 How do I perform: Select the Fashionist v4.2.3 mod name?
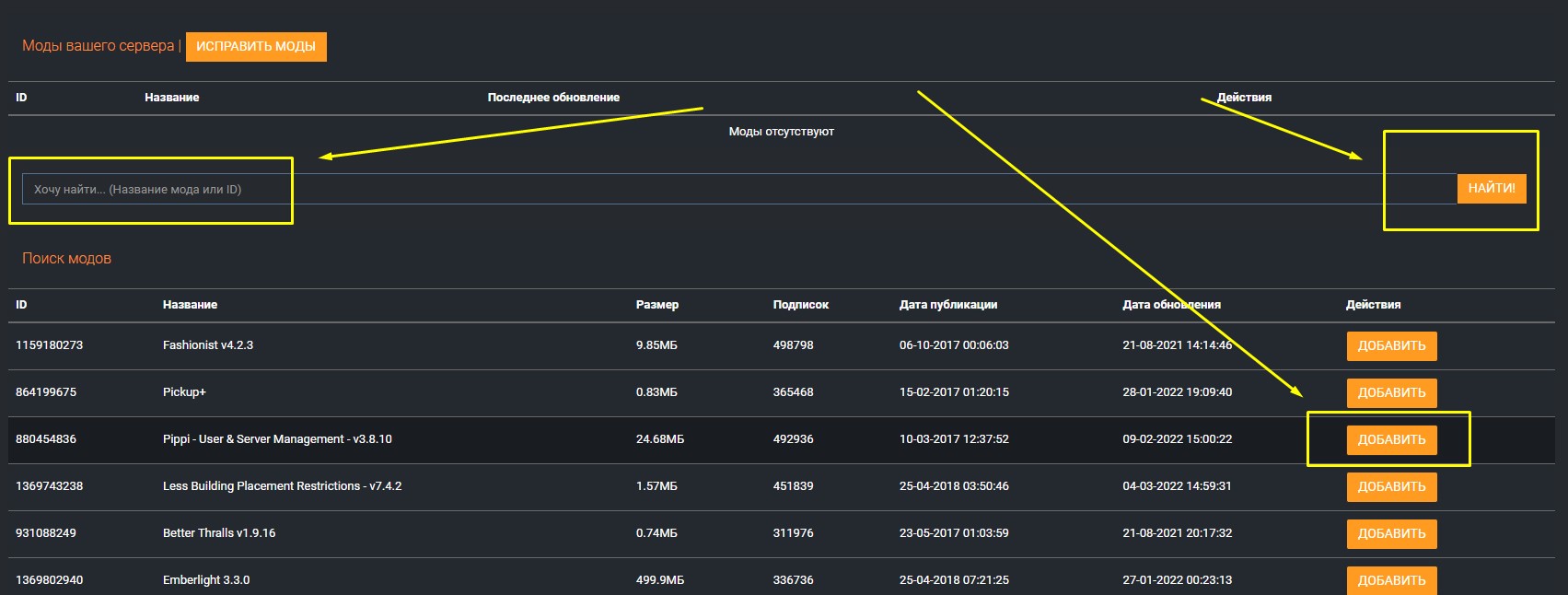point(208,345)
